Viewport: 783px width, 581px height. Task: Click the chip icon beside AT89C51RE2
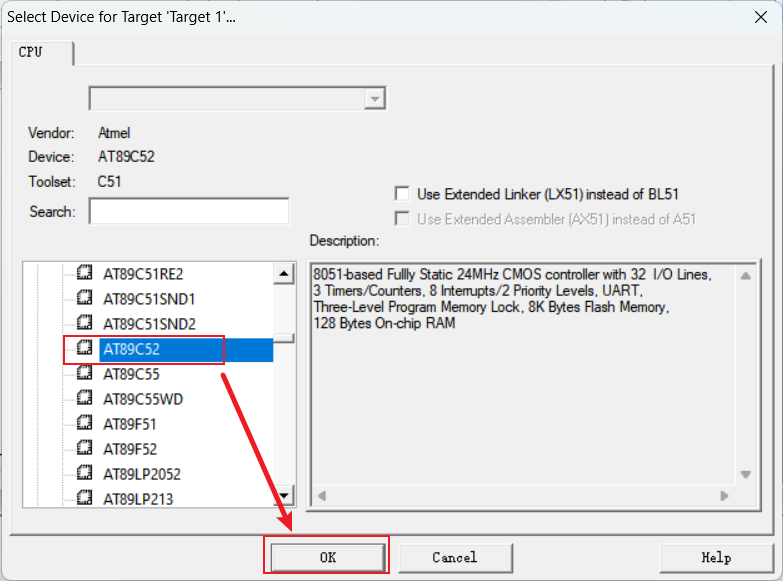(84, 273)
